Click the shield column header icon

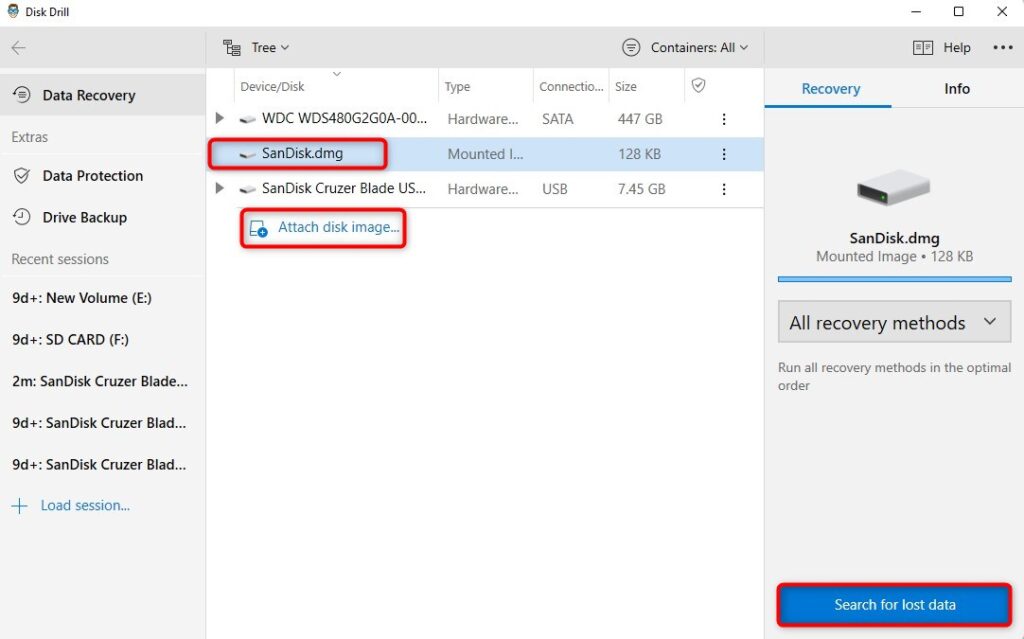[x=697, y=86]
